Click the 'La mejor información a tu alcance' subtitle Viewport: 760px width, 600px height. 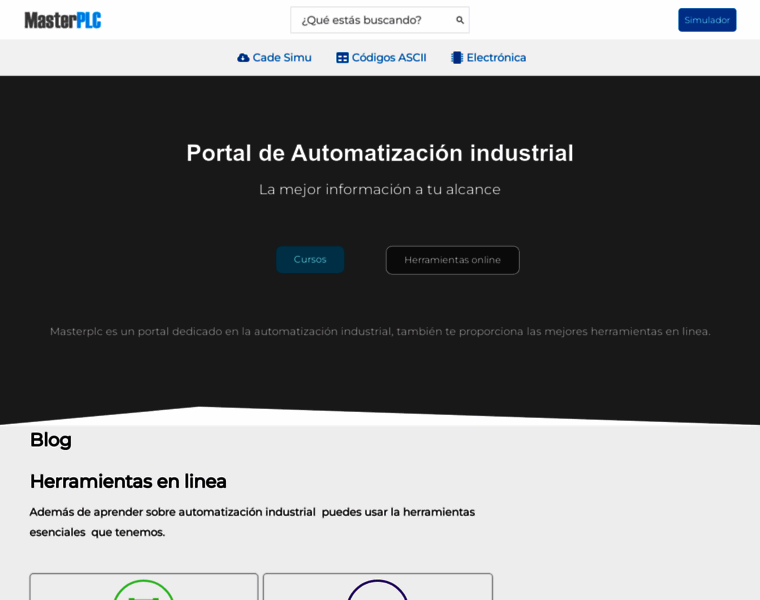[x=380, y=189]
